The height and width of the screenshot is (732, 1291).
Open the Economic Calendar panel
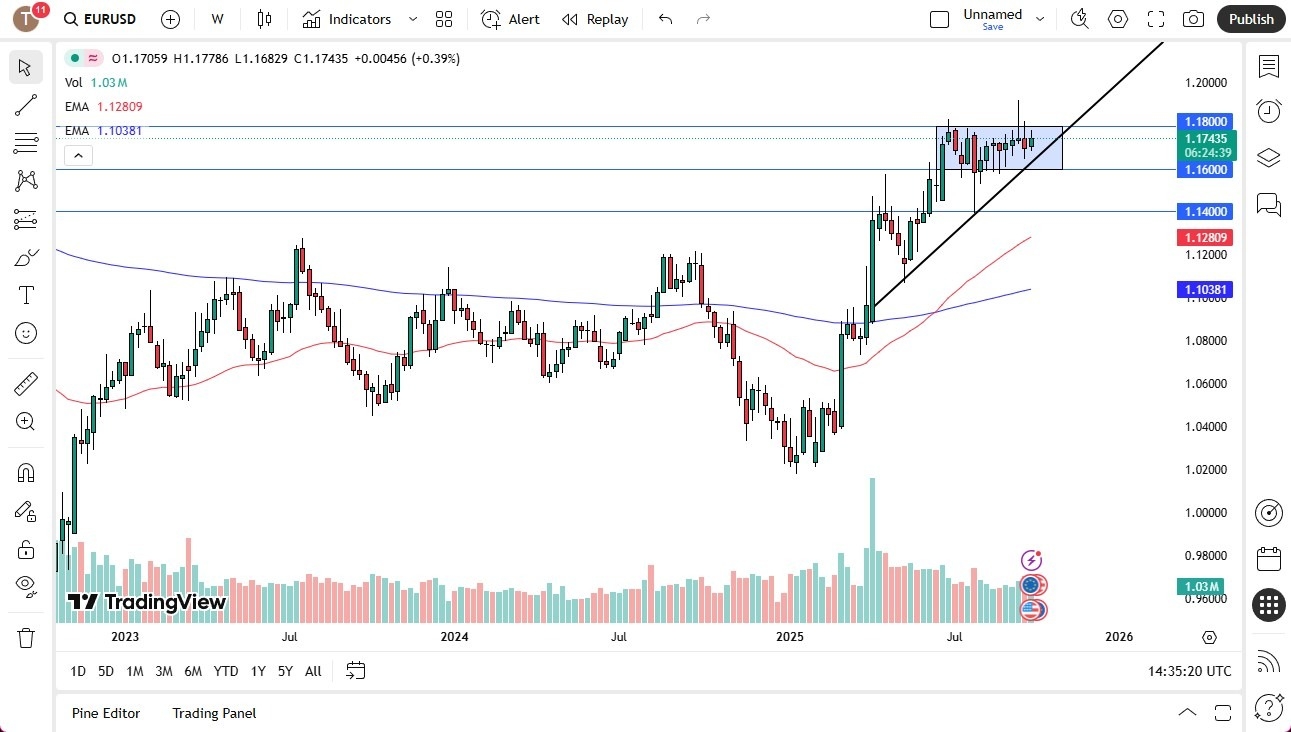pos(1269,560)
